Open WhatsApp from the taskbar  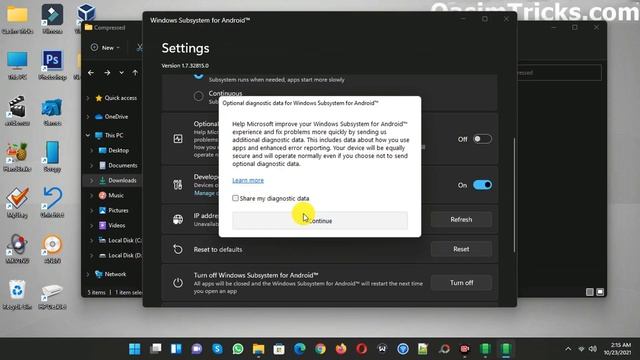(238, 349)
